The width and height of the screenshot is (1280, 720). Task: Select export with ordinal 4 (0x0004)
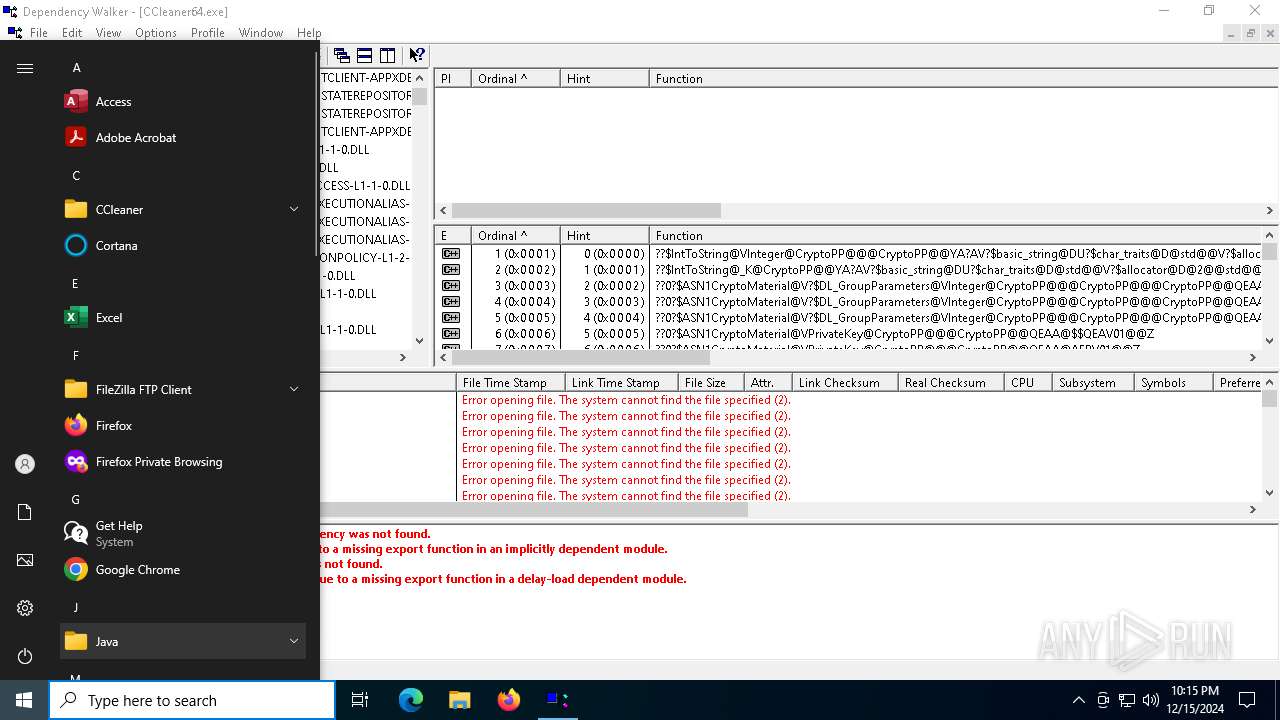(850, 301)
